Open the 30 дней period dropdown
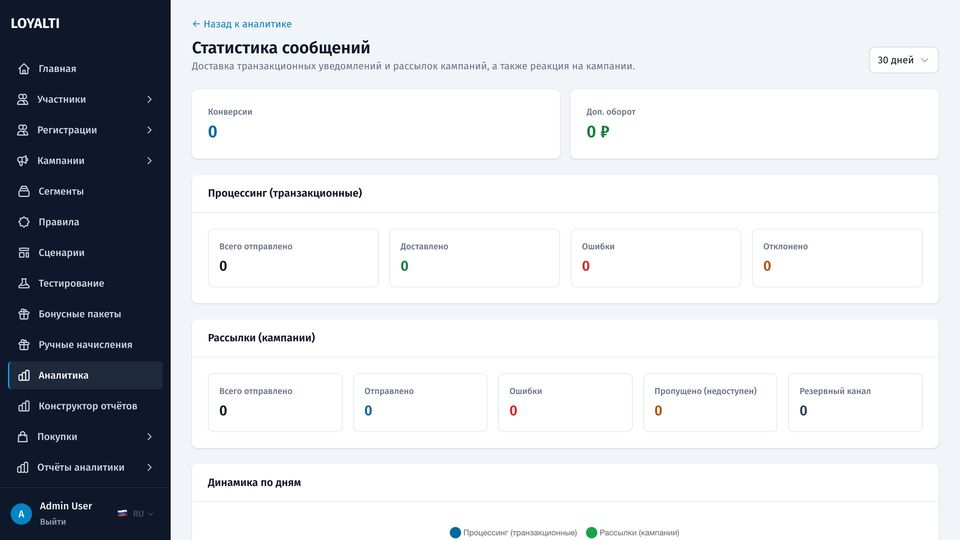 coord(903,60)
